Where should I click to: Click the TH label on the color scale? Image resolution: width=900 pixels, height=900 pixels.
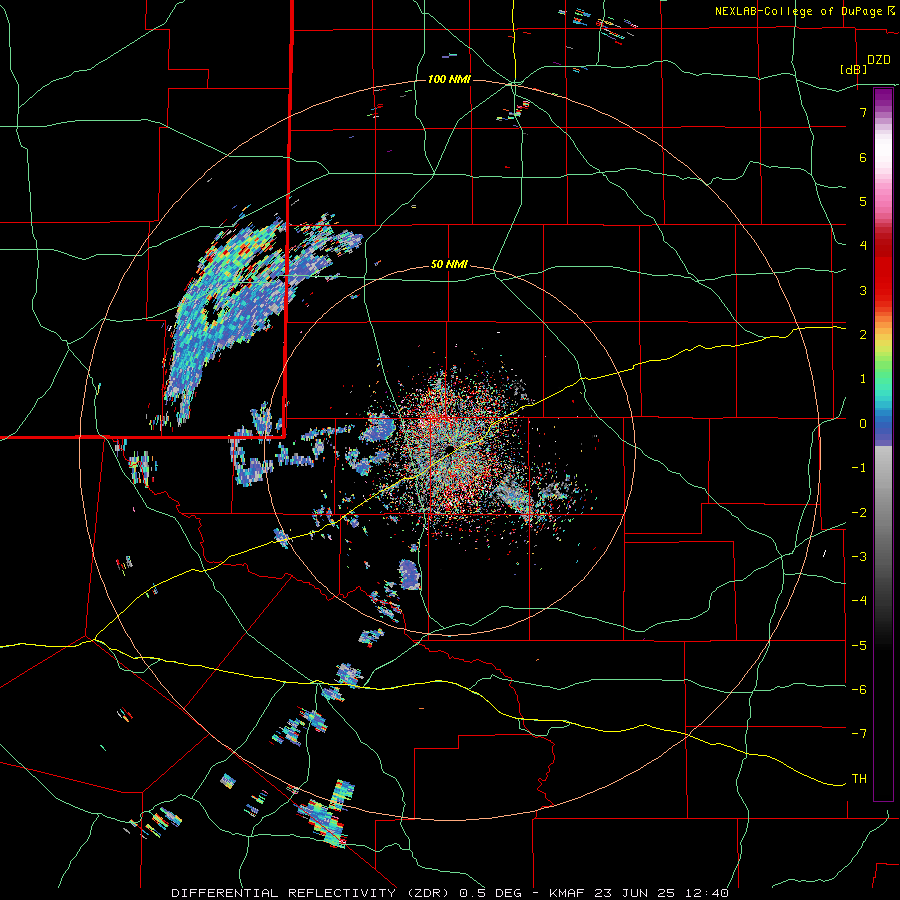pyautogui.click(x=859, y=779)
